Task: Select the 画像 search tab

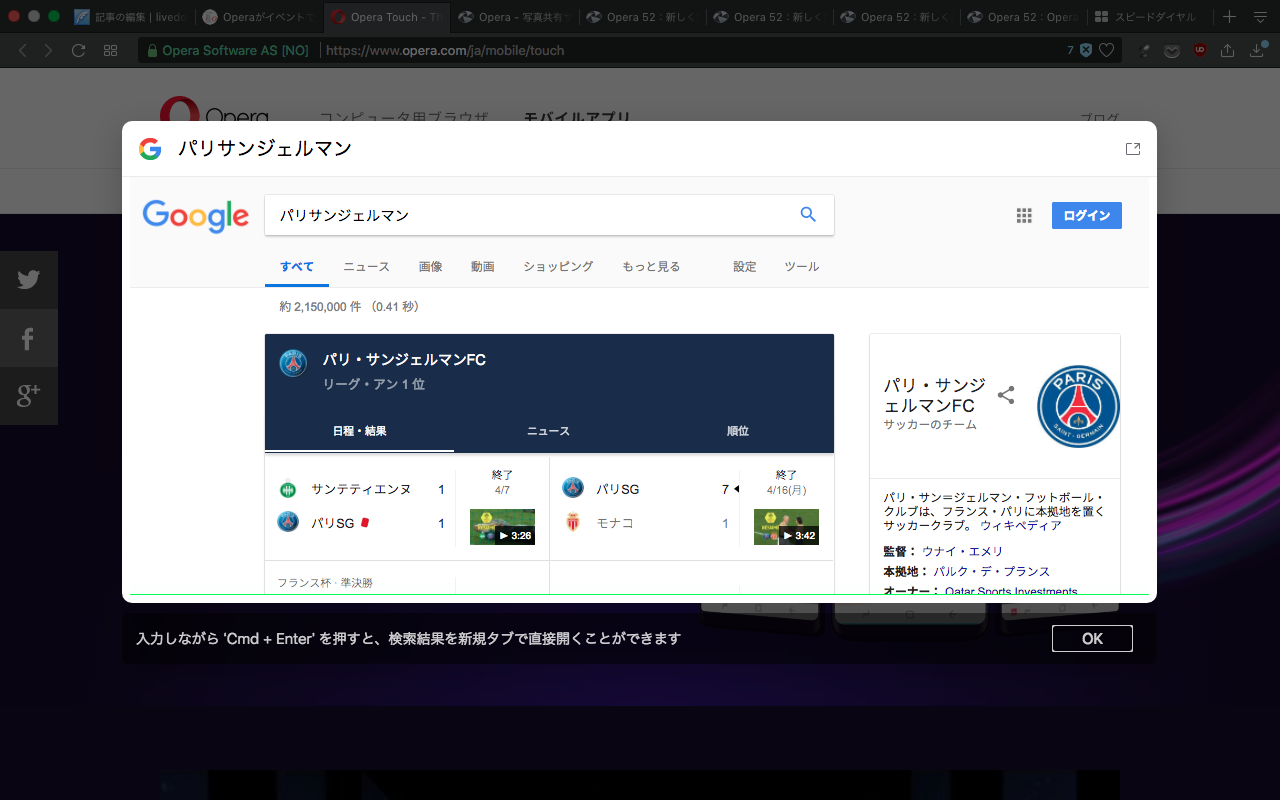Action: coord(430,267)
